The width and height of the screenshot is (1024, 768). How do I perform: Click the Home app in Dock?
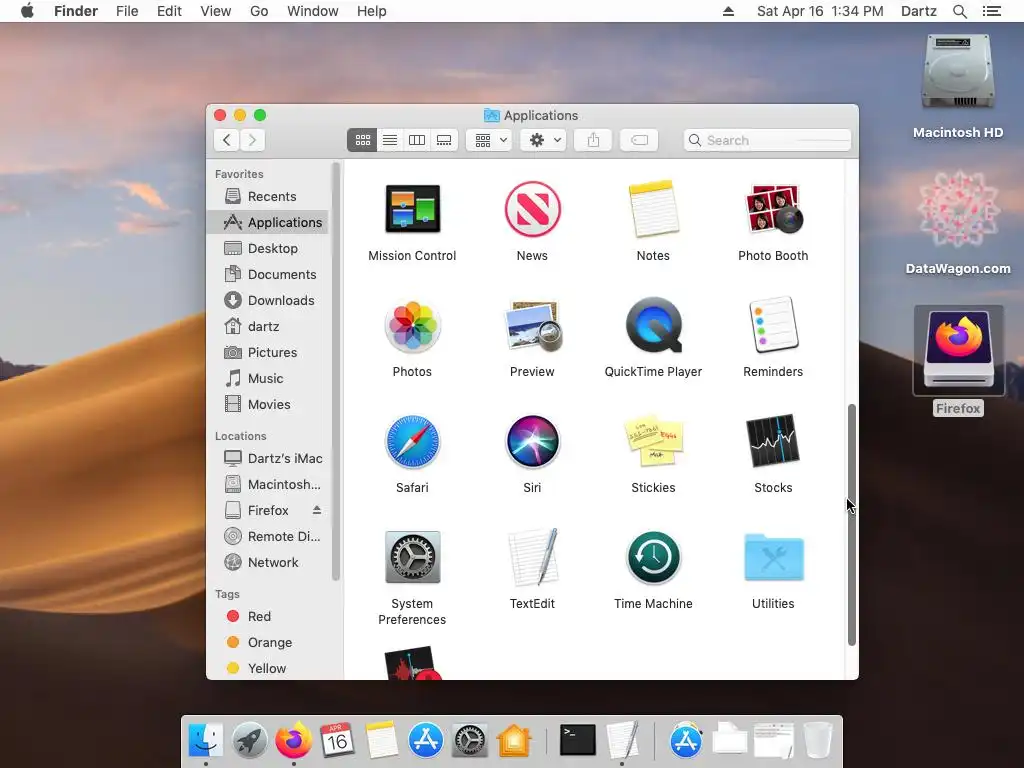coord(514,741)
